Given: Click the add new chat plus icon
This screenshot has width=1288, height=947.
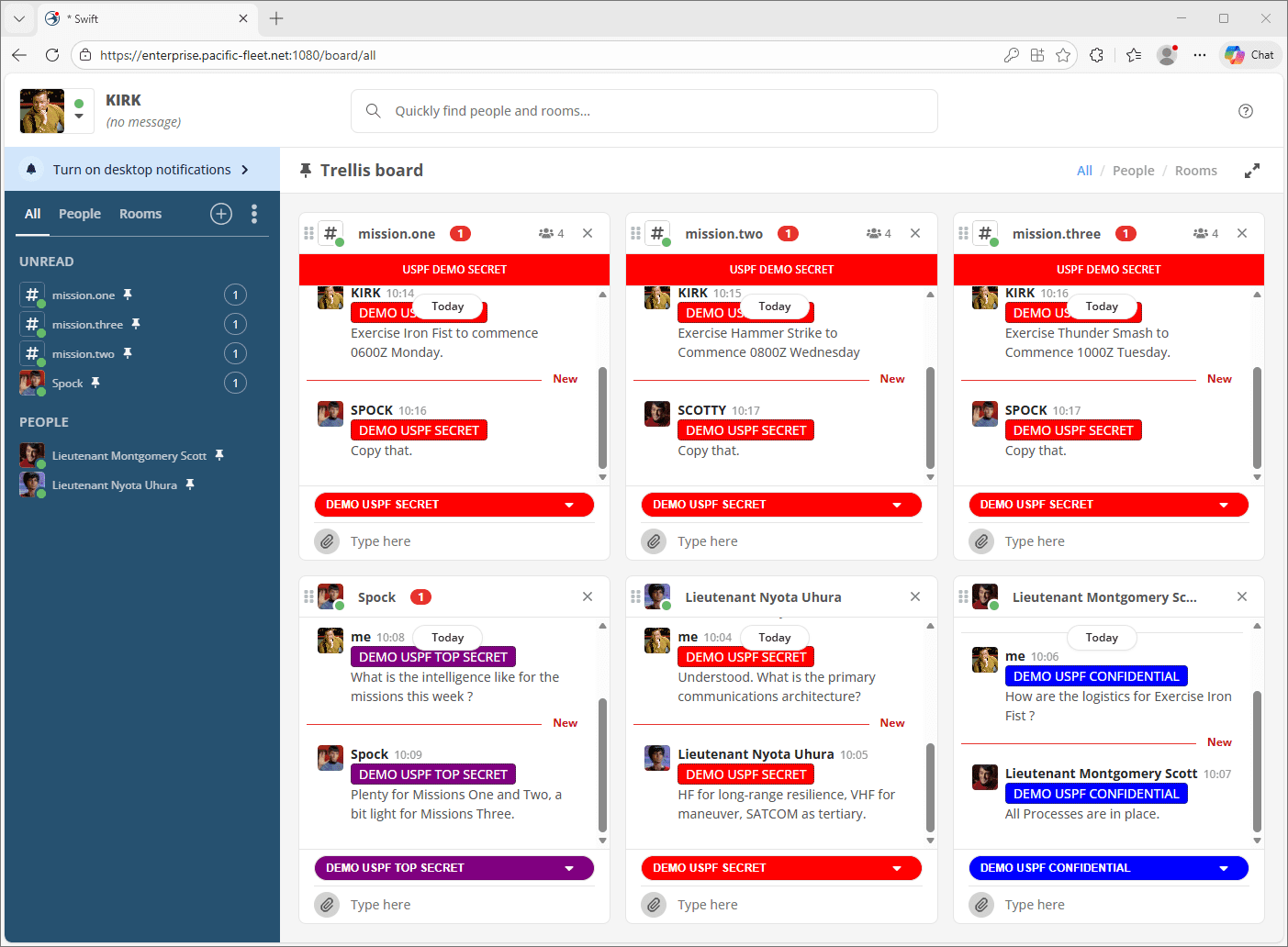Looking at the screenshot, I should [x=221, y=214].
